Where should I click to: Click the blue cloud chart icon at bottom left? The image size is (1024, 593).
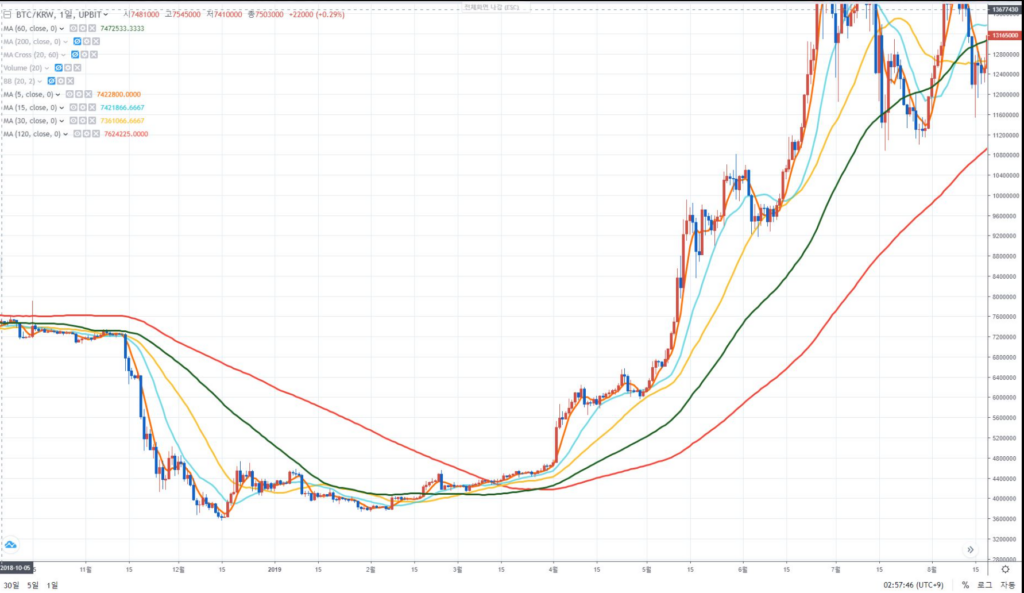(11, 544)
